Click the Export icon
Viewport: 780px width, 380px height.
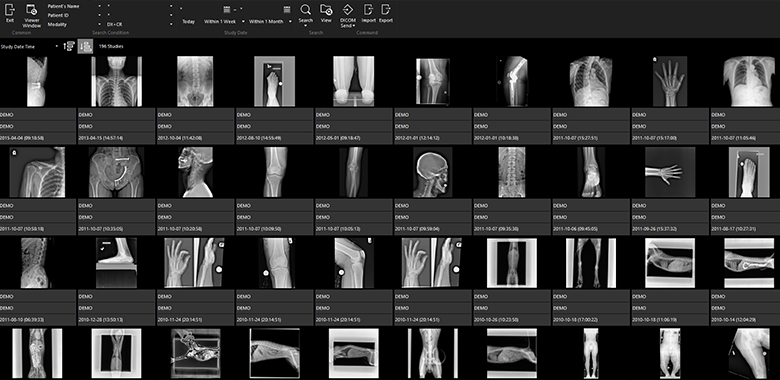pos(386,9)
